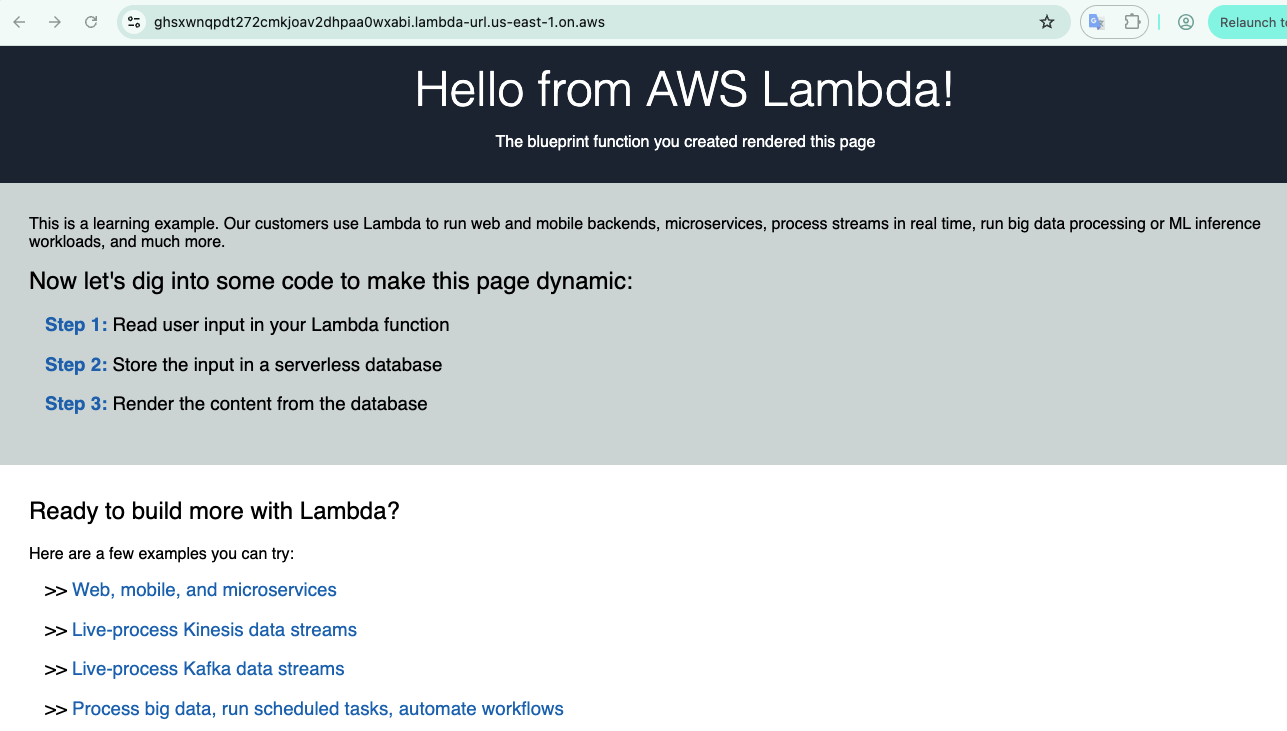Open the site information icon
Screen dimensions: 1287x731
pos(134,22)
